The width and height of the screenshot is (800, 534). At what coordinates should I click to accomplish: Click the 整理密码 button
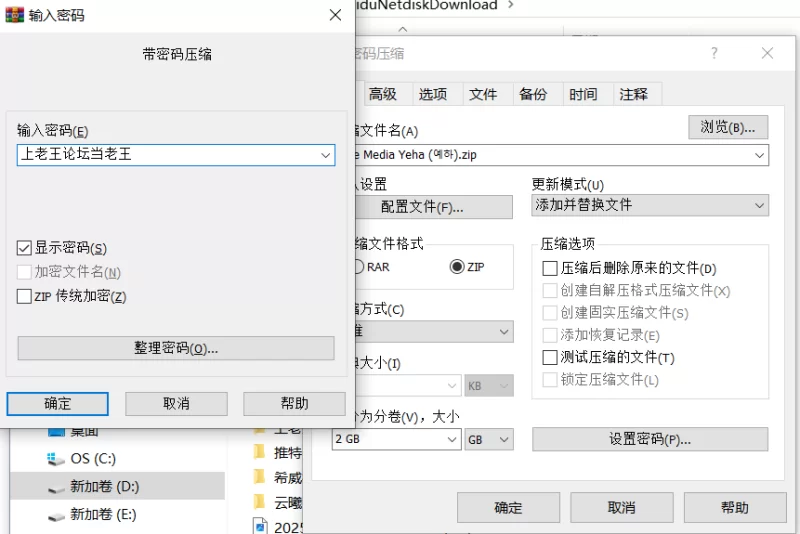(176, 348)
